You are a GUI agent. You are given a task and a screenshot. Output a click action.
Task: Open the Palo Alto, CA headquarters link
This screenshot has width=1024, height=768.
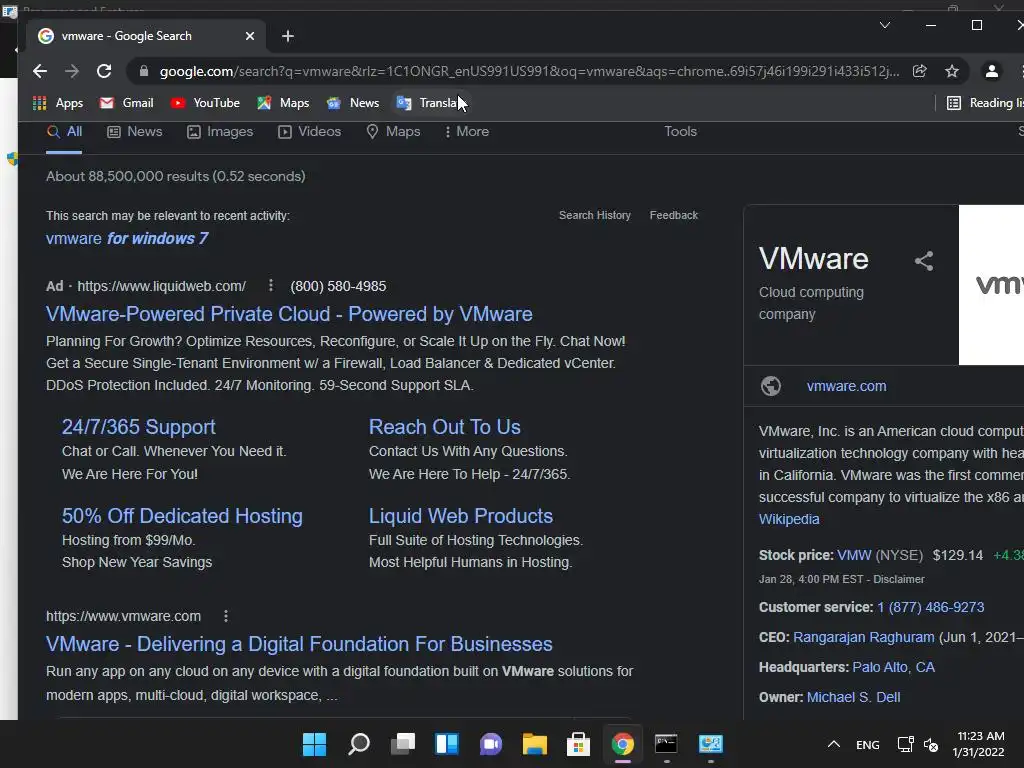tap(893, 667)
